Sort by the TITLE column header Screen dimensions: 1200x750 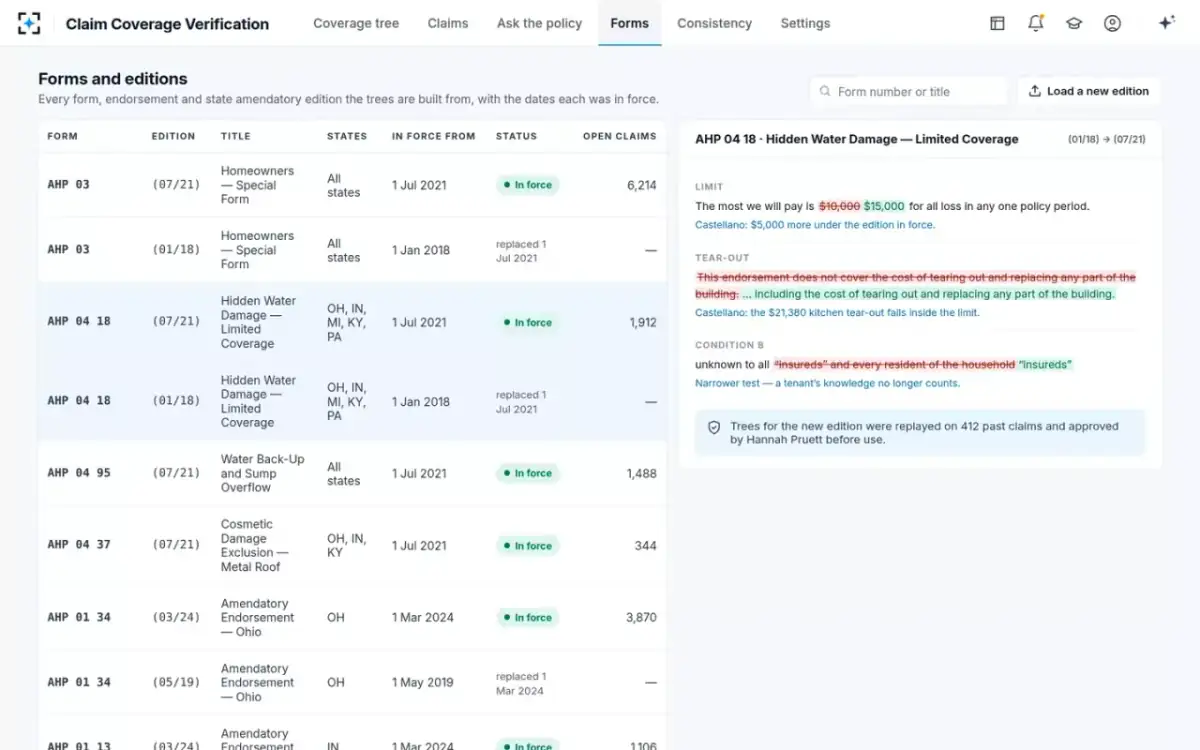[236, 136]
